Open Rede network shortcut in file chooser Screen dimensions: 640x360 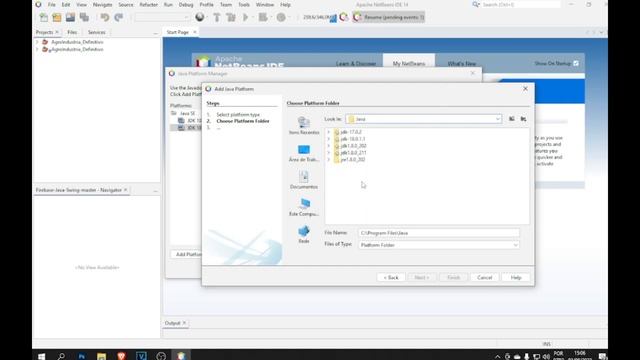tap(304, 235)
